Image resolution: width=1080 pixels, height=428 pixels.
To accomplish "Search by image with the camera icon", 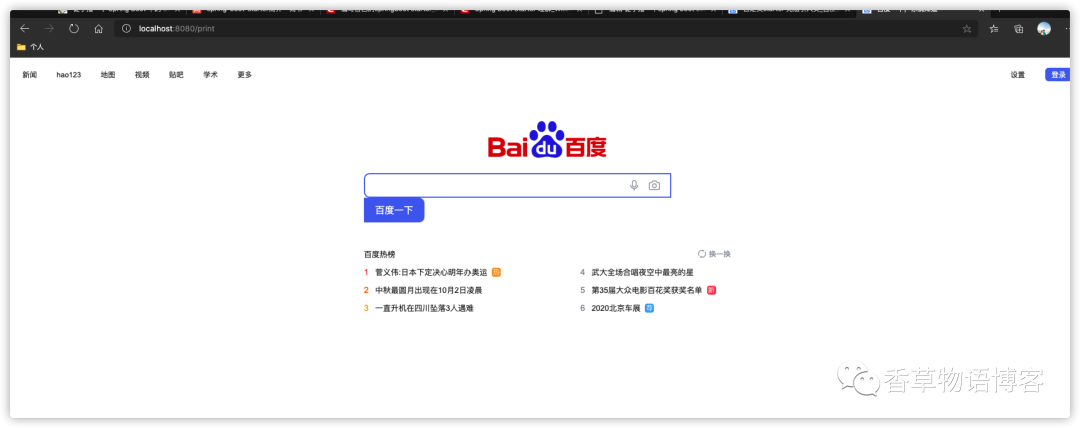I will [654, 185].
